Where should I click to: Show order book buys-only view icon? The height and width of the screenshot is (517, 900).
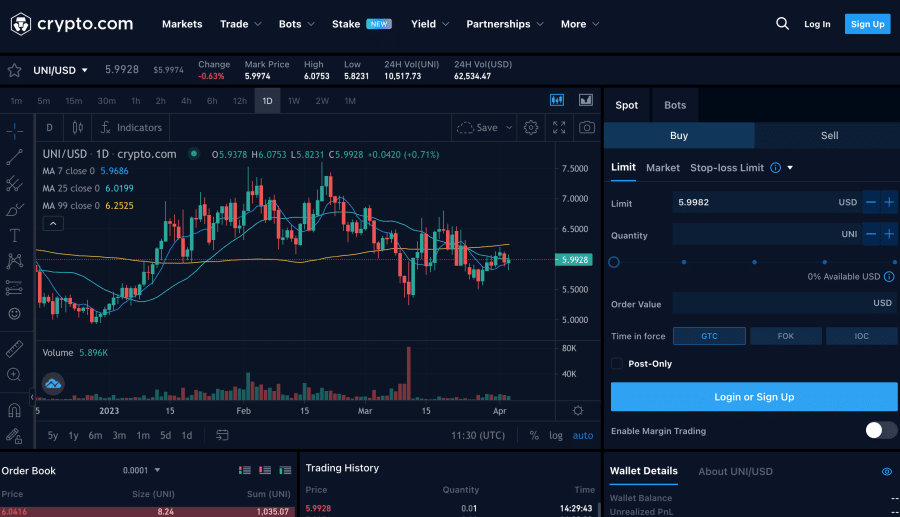pos(285,470)
